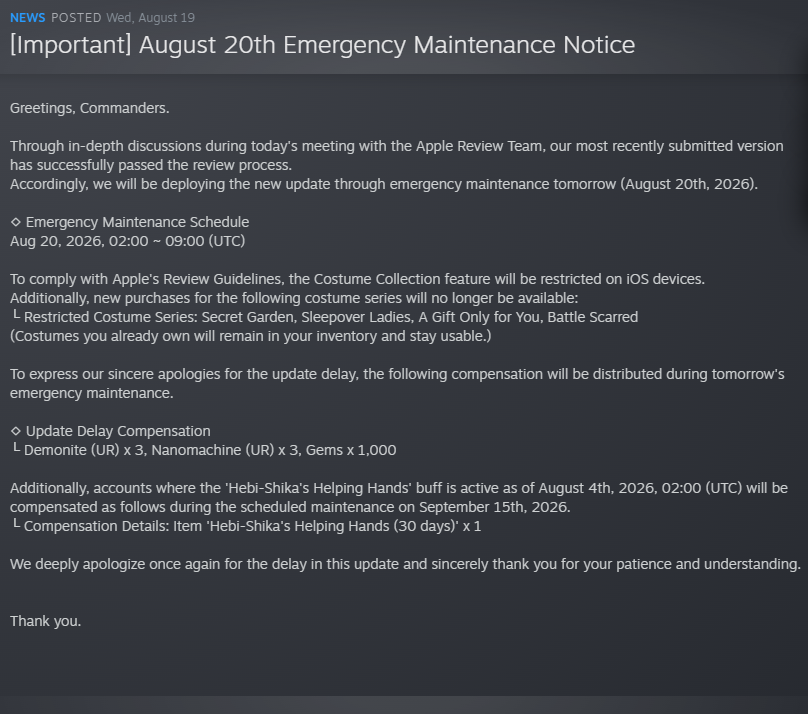This screenshot has width=808, height=714.
Task: Click the Costumes you already own note
Action: coord(251,336)
